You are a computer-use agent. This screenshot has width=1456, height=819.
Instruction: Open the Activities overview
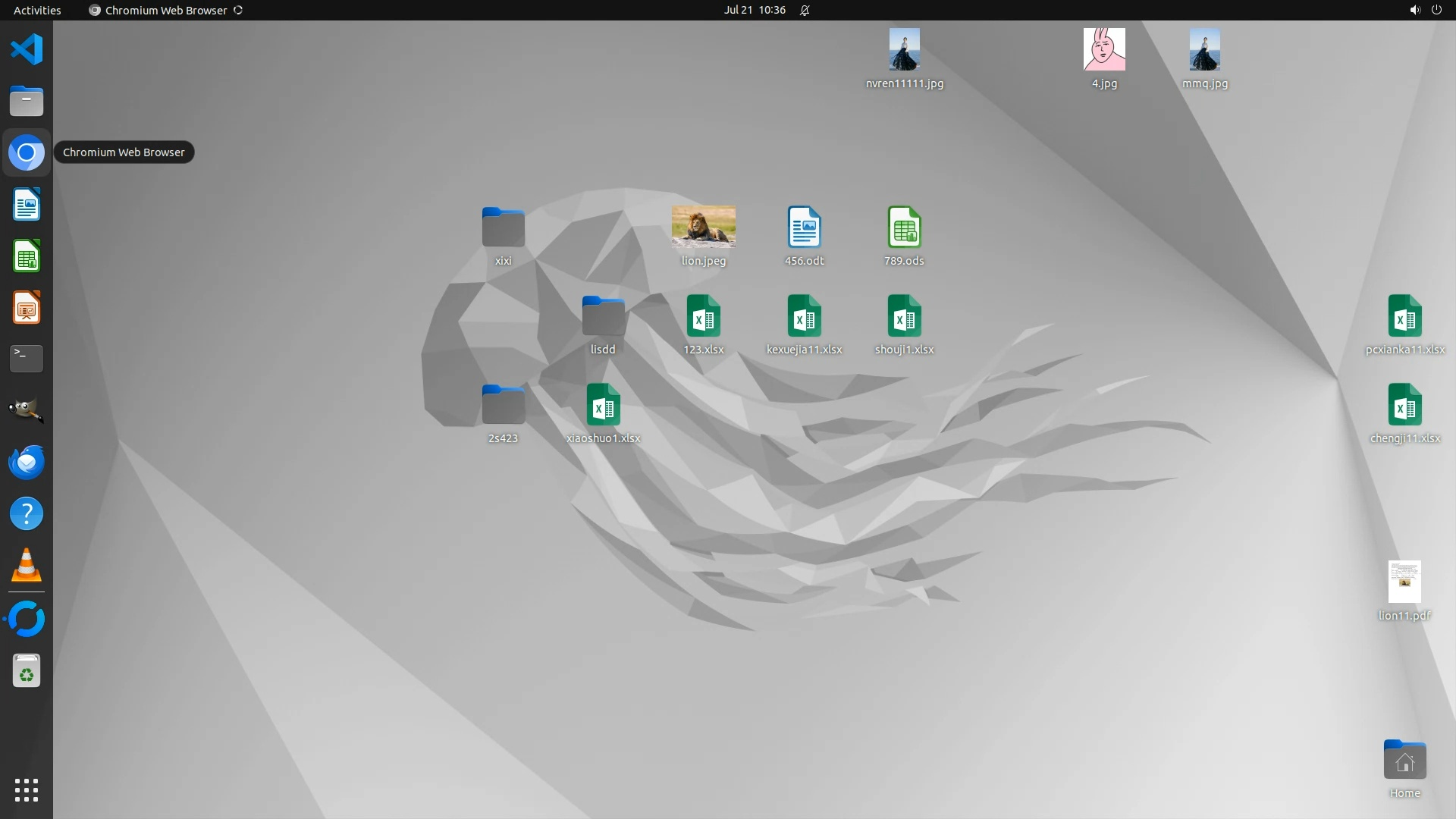pos(37,10)
